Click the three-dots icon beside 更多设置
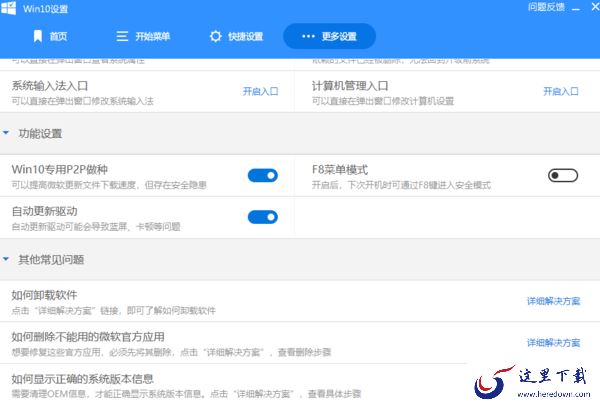 click(308, 36)
